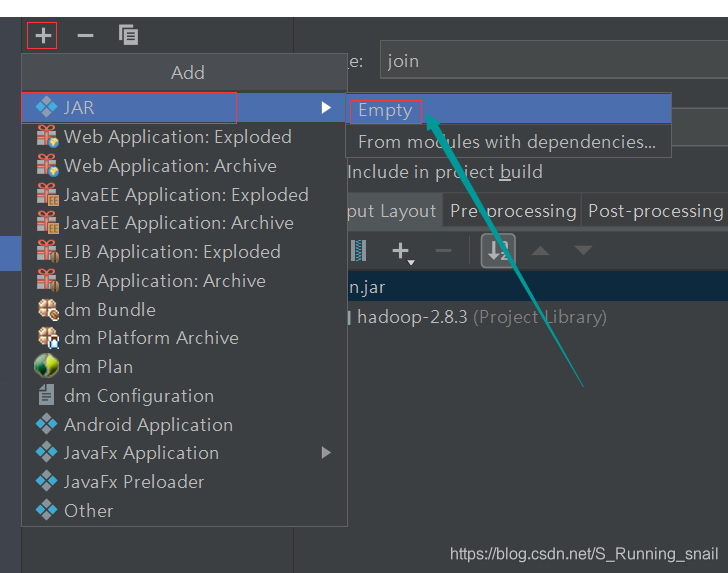
Task: Select Web Application: Exploded
Action: (184, 137)
